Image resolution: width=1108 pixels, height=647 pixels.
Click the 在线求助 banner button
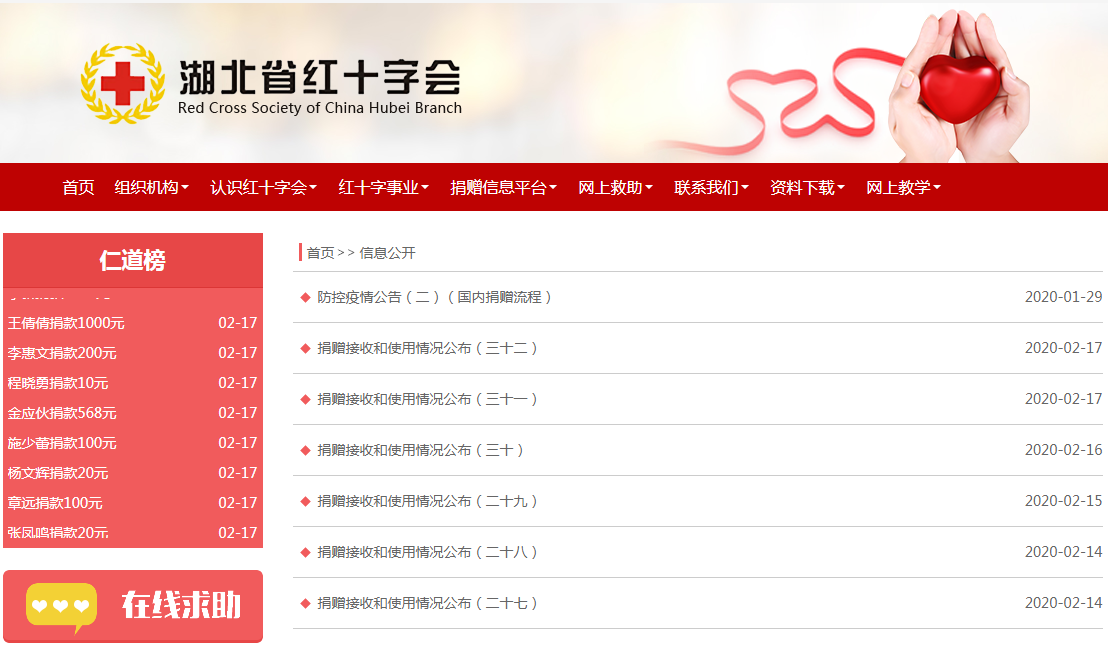point(133,606)
